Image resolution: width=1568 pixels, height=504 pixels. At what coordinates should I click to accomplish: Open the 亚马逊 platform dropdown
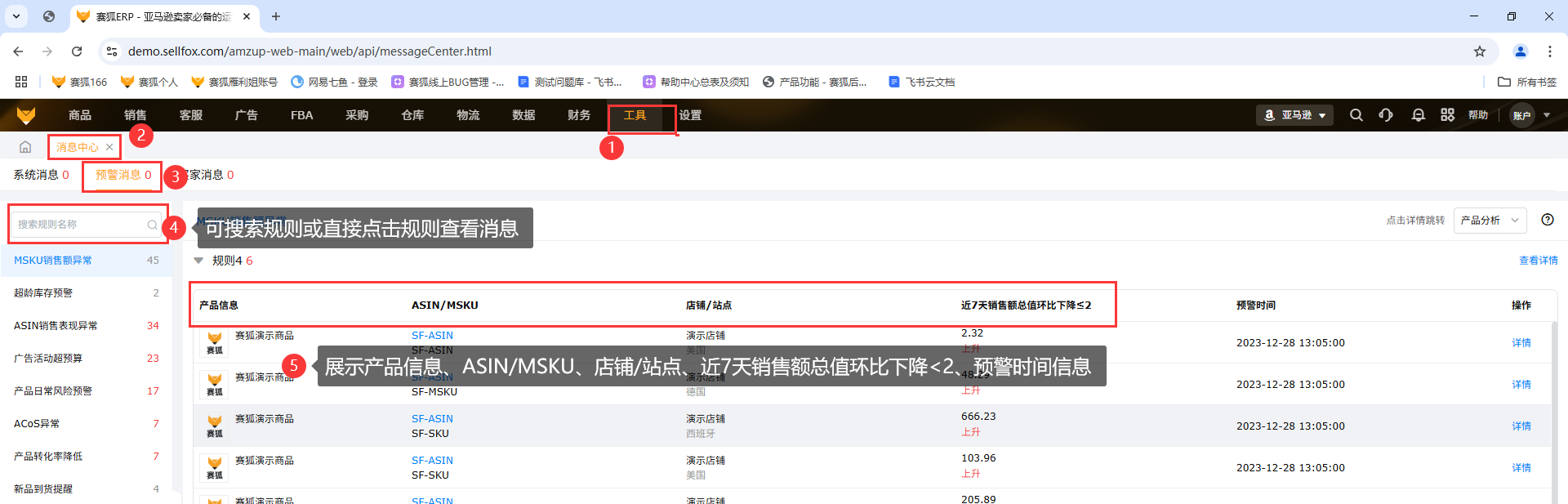1294,115
